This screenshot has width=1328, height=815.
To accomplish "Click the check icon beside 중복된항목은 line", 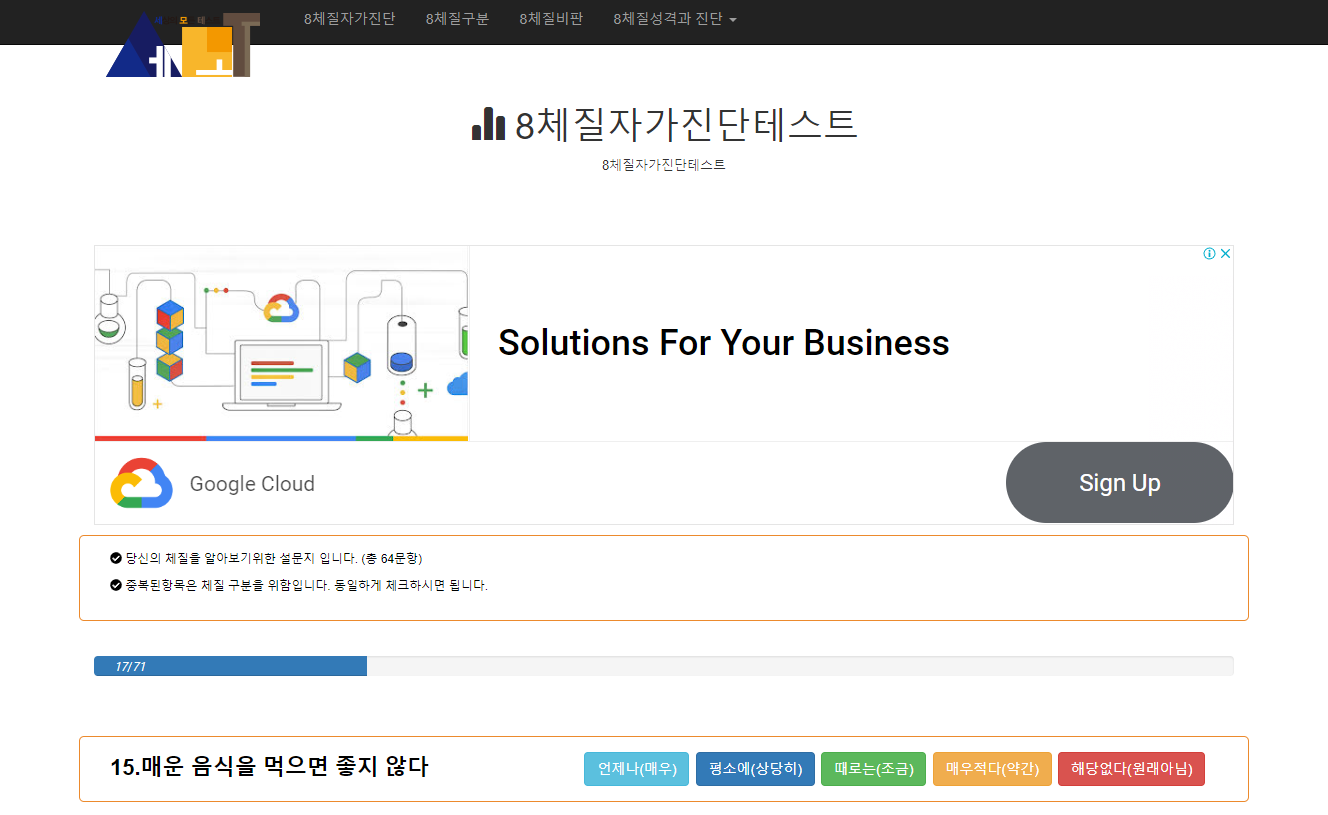I will tap(116, 585).
